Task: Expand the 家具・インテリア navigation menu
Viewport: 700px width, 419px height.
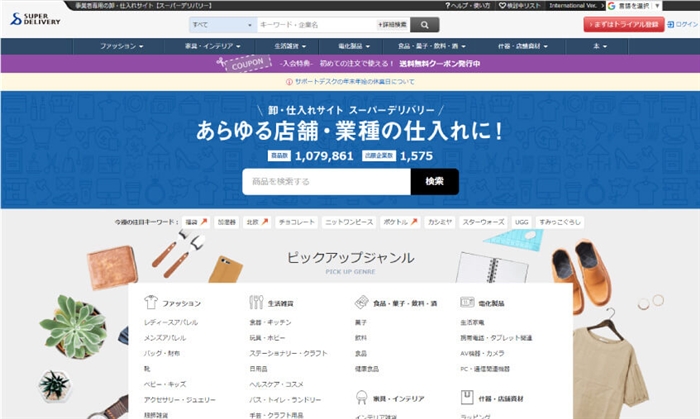Action: [206, 46]
